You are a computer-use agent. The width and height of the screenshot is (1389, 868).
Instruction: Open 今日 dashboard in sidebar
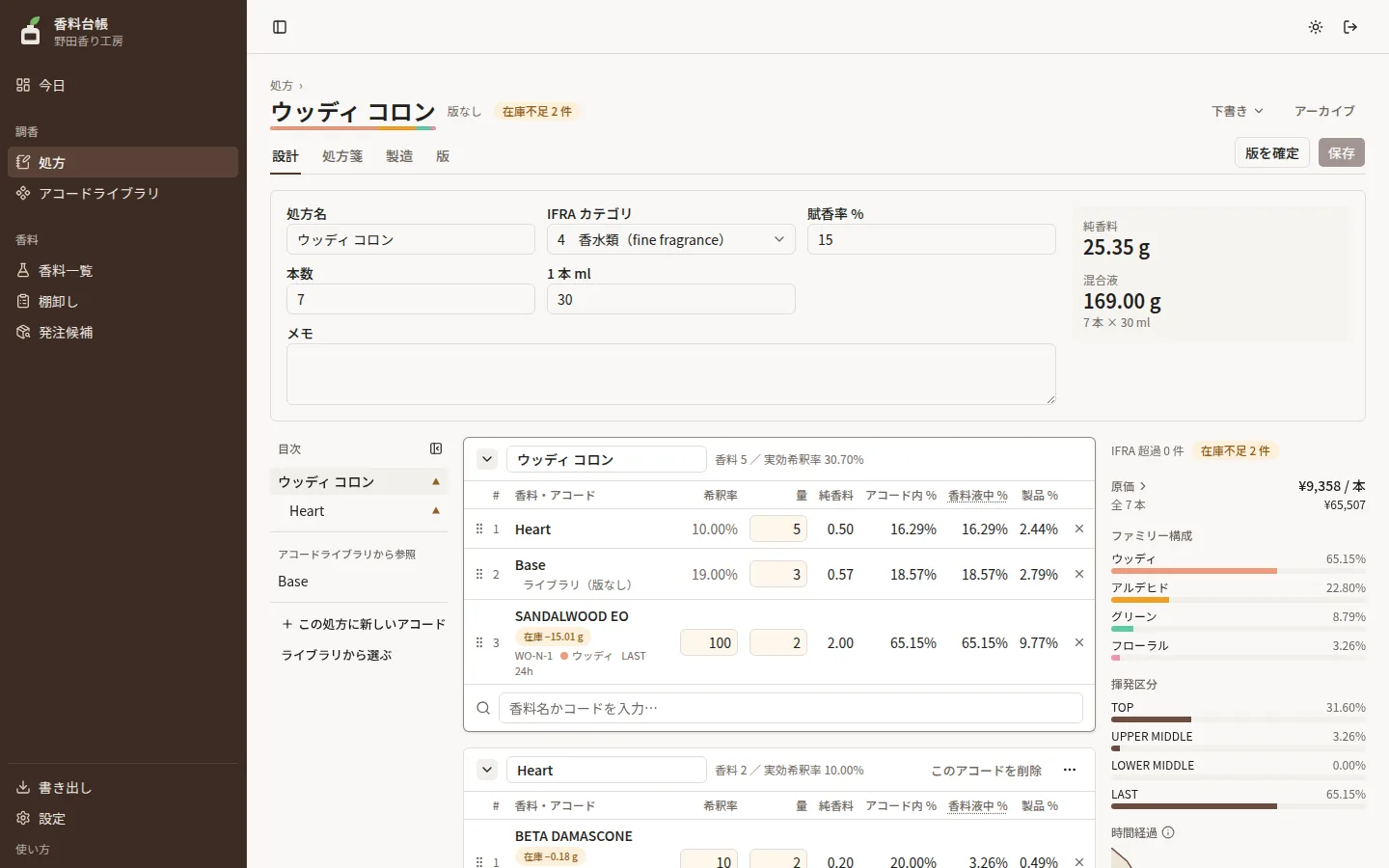[x=123, y=85]
